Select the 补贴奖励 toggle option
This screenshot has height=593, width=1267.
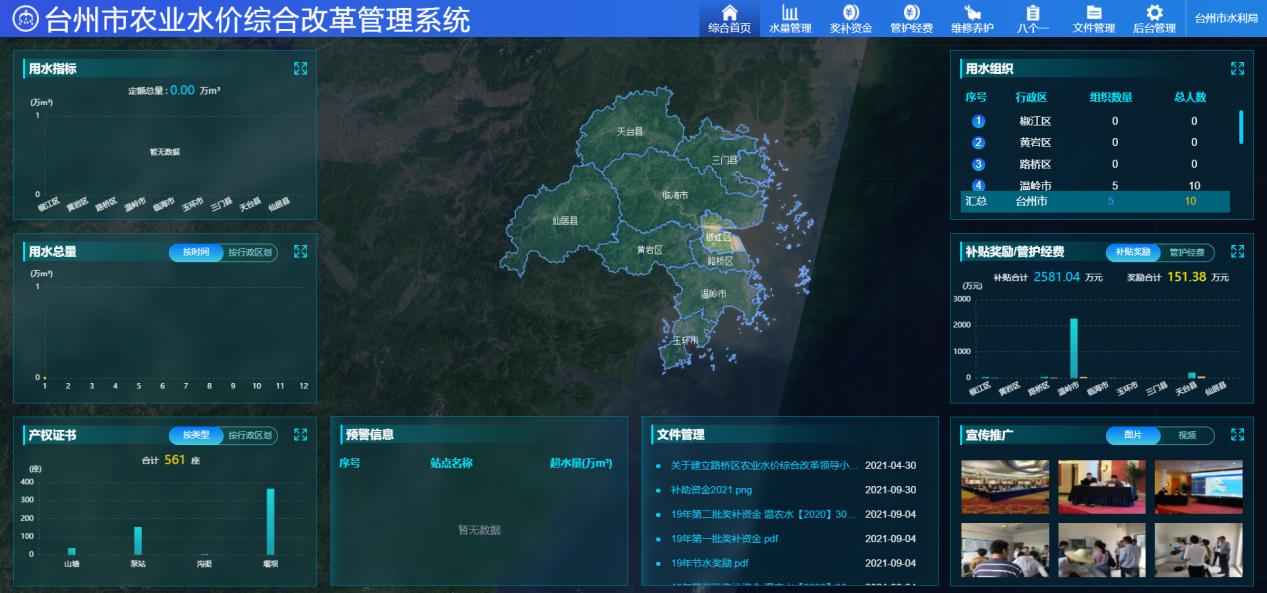[1133, 252]
